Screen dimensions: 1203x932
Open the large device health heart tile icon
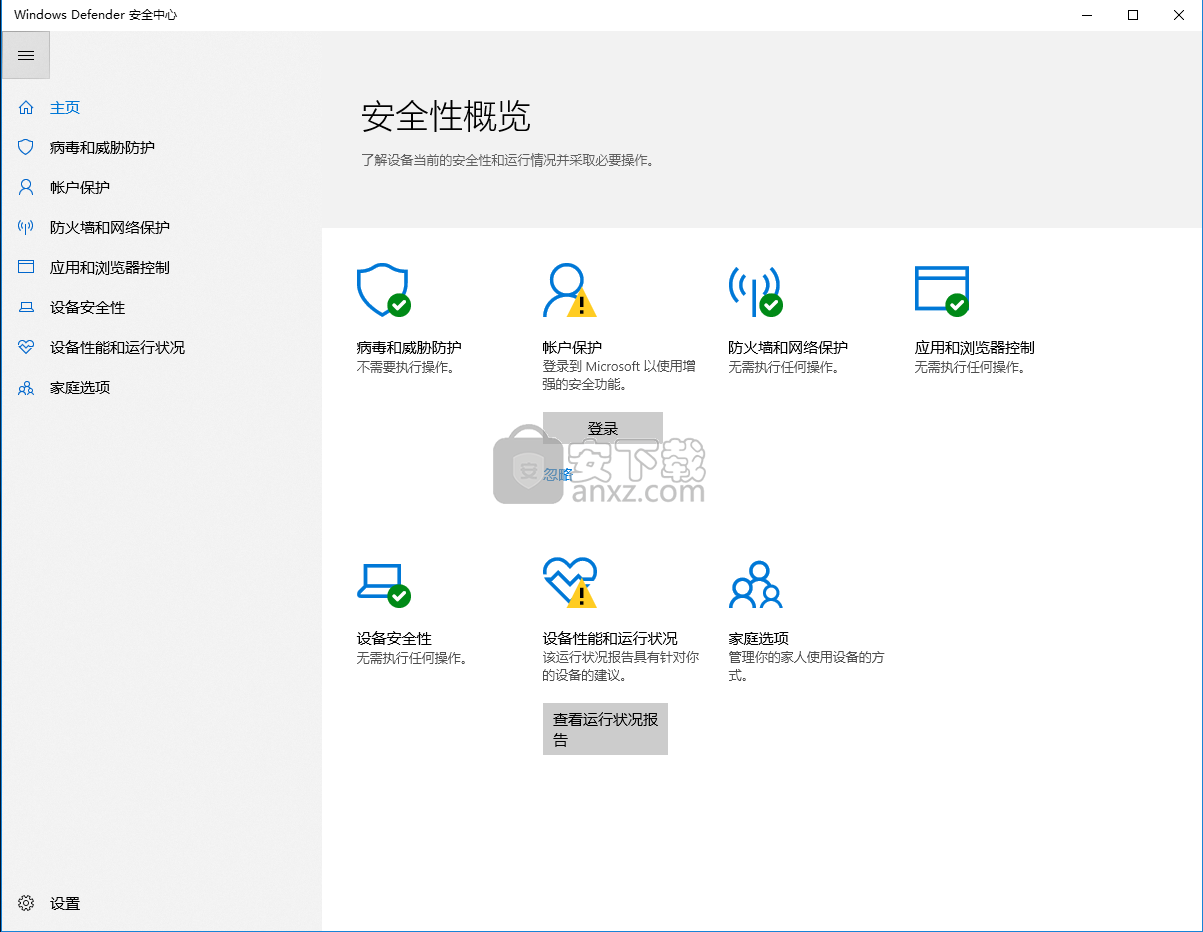click(569, 583)
